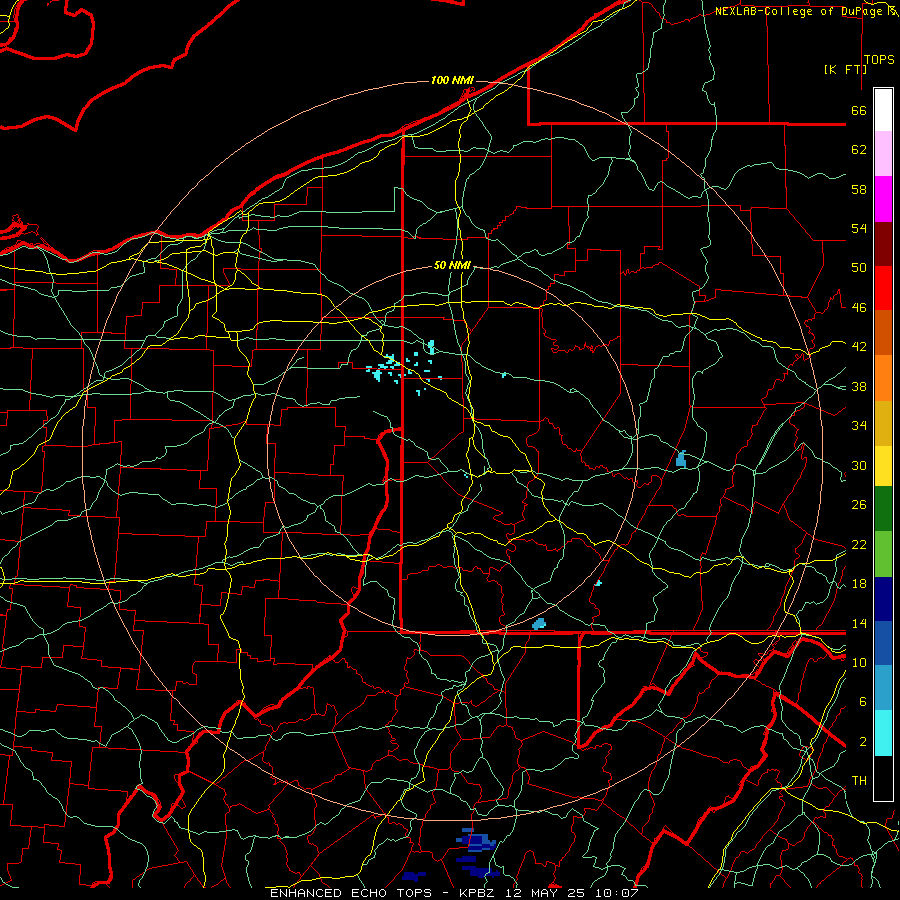The width and height of the screenshot is (900, 900).
Task: Click legend value 38
Action: click(859, 386)
